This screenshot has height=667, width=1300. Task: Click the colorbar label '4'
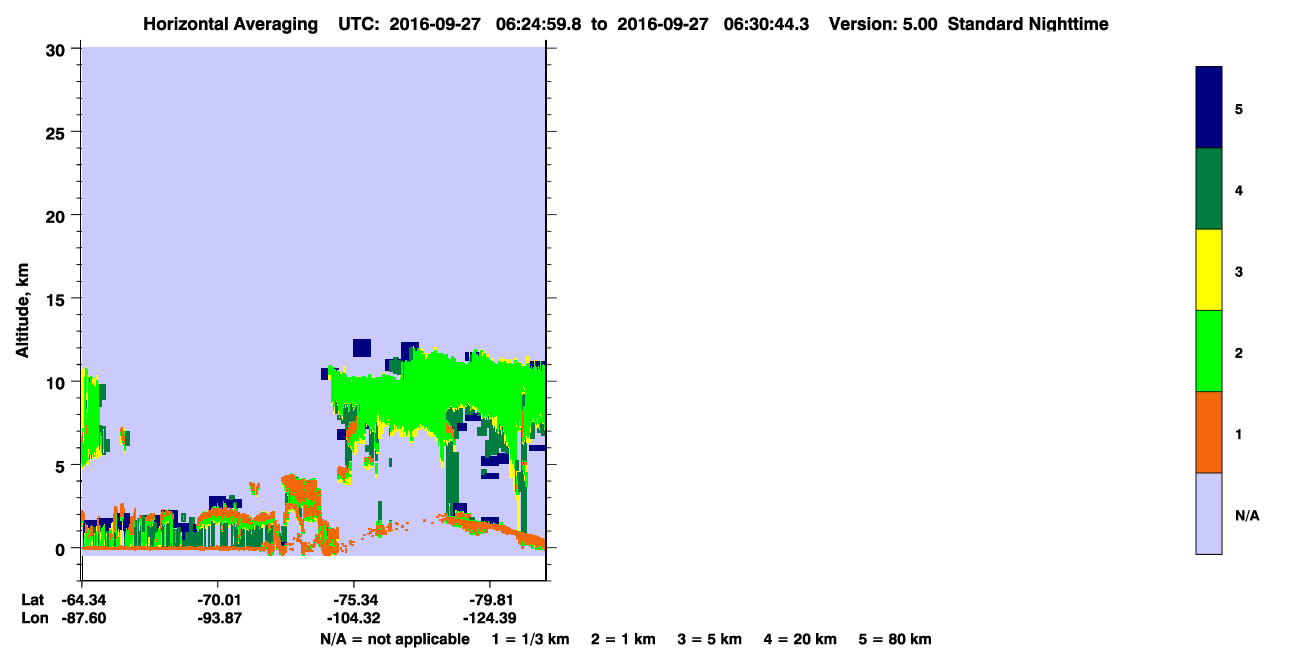[1239, 190]
